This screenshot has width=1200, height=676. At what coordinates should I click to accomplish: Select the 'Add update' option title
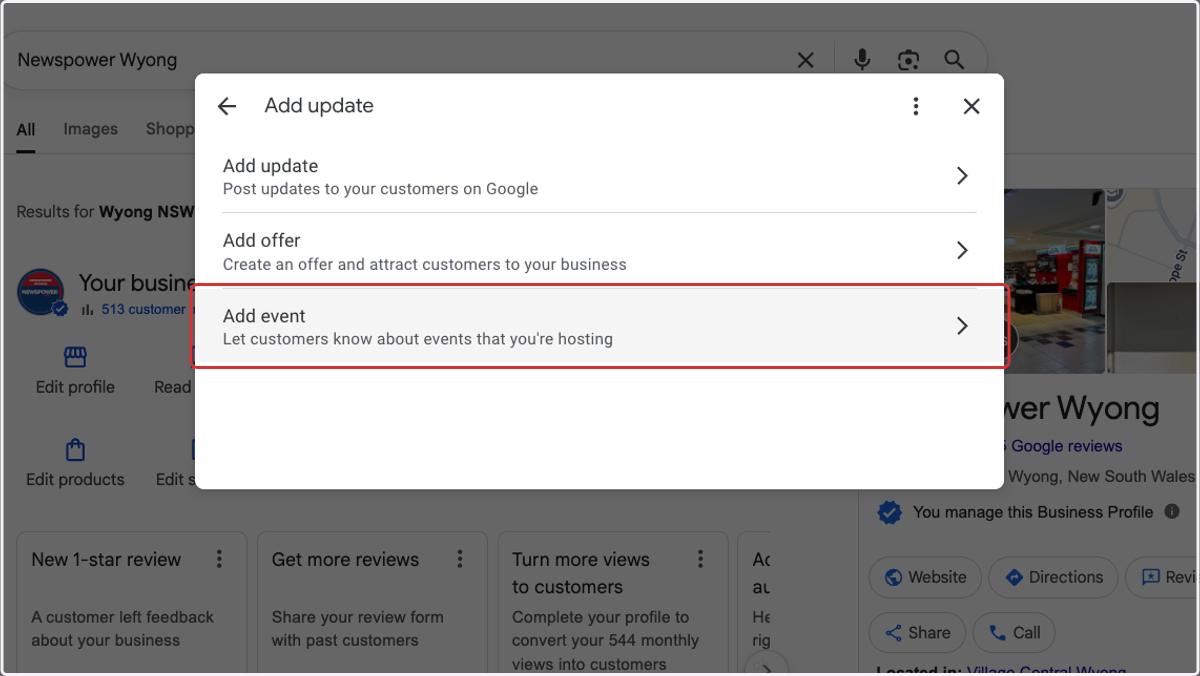click(x=270, y=166)
